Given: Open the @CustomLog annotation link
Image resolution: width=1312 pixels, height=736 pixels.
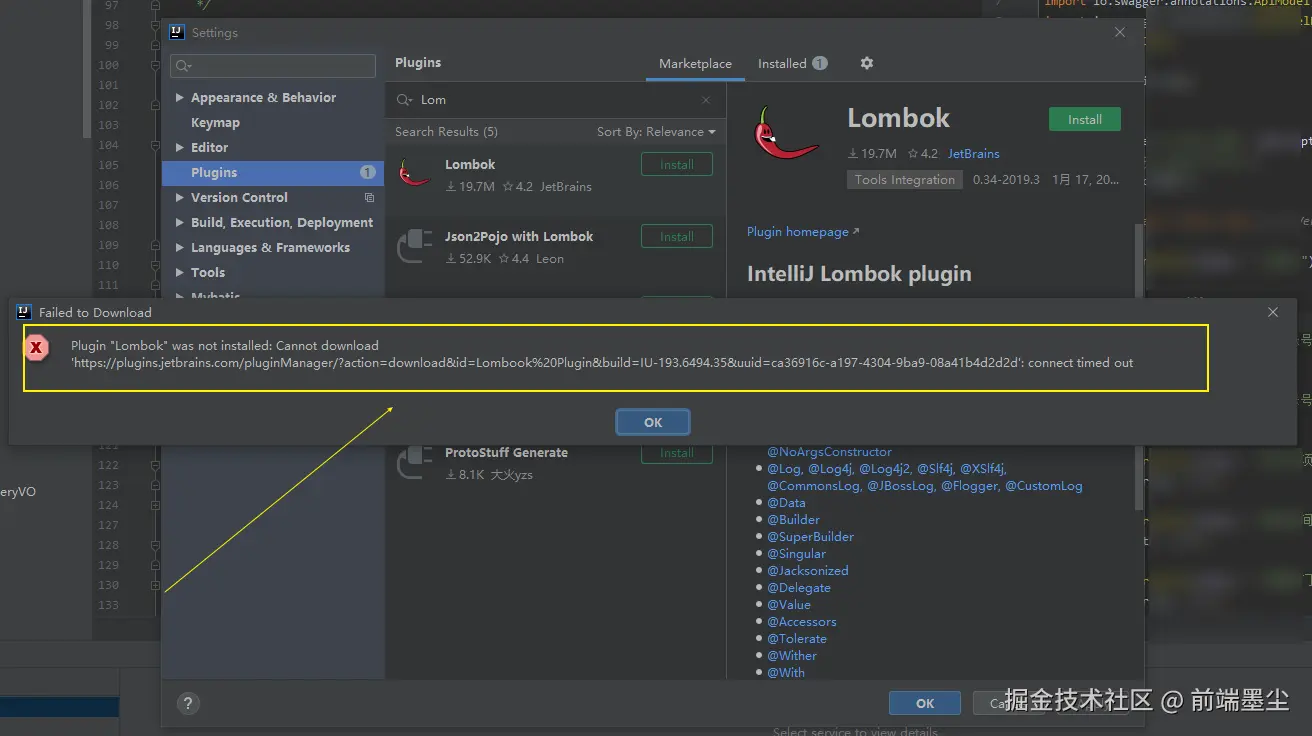Looking at the screenshot, I should point(1044,486).
